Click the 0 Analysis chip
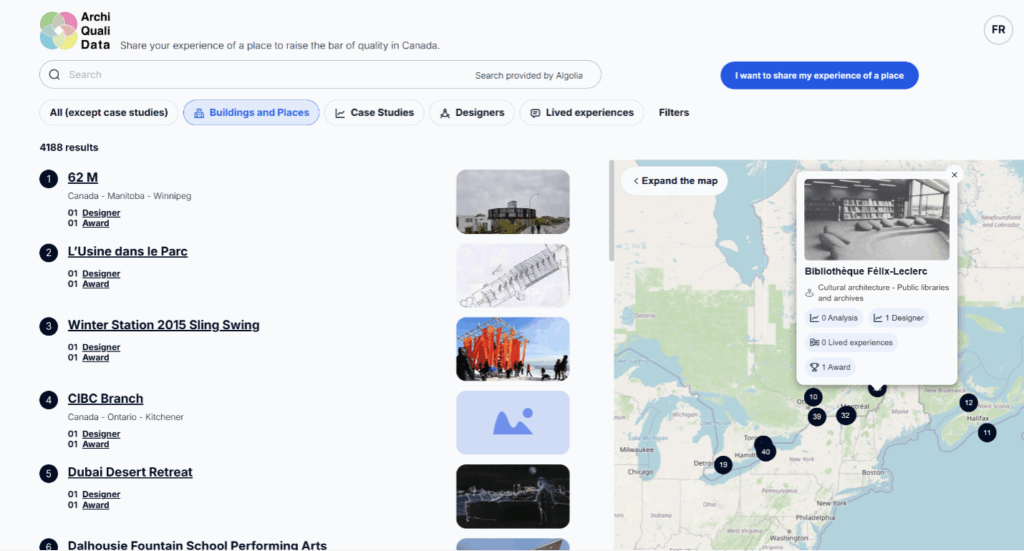 (833, 318)
